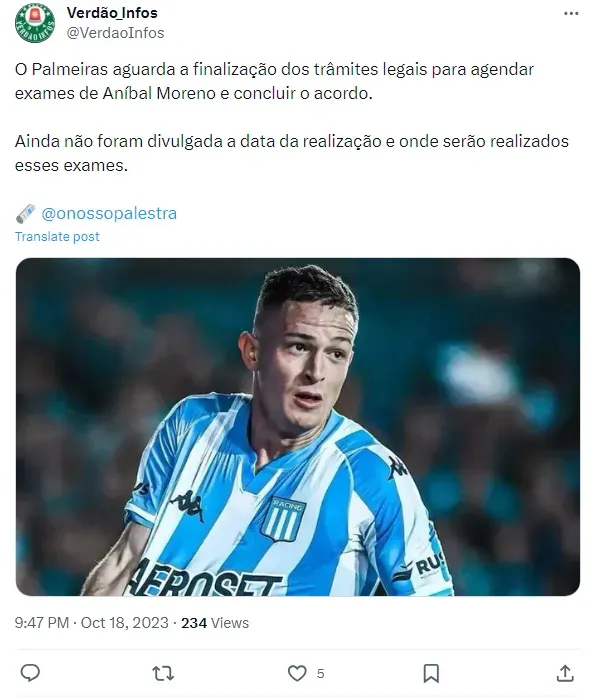The image size is (589, 698).
Task: Like the post with heart icon
Action: (297, 674)
